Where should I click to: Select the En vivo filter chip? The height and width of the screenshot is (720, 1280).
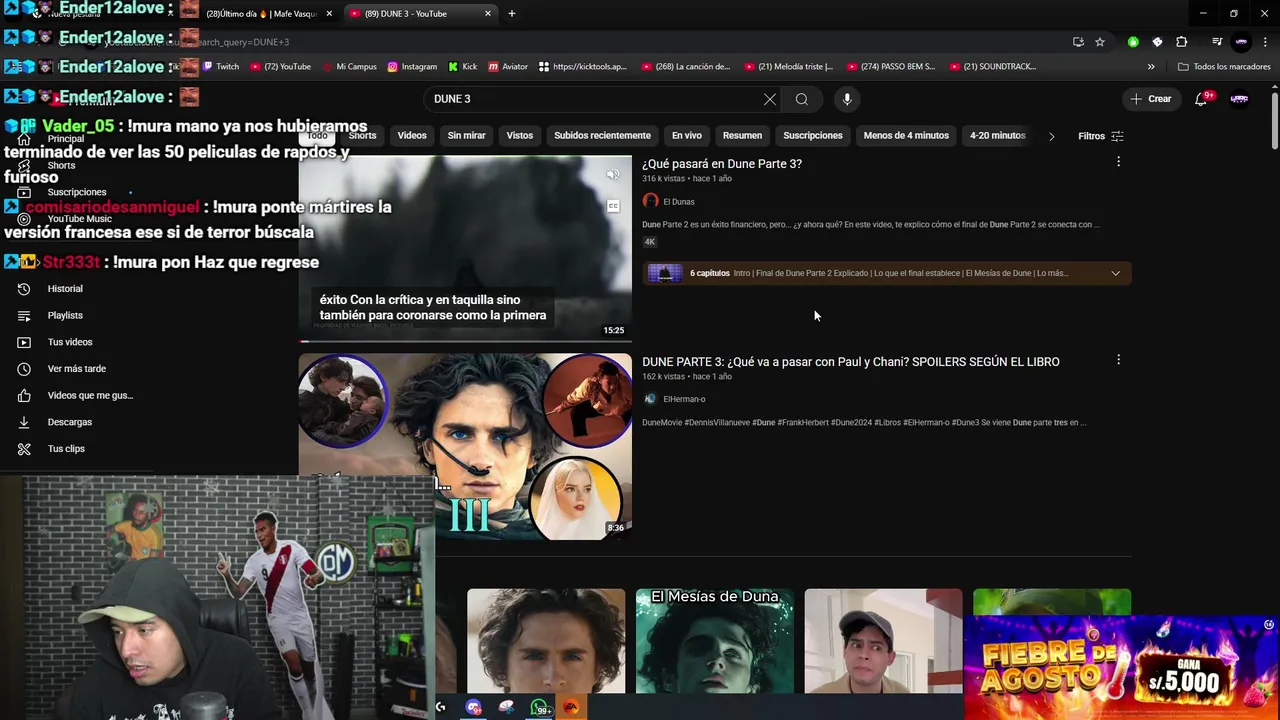pos(687,136)
